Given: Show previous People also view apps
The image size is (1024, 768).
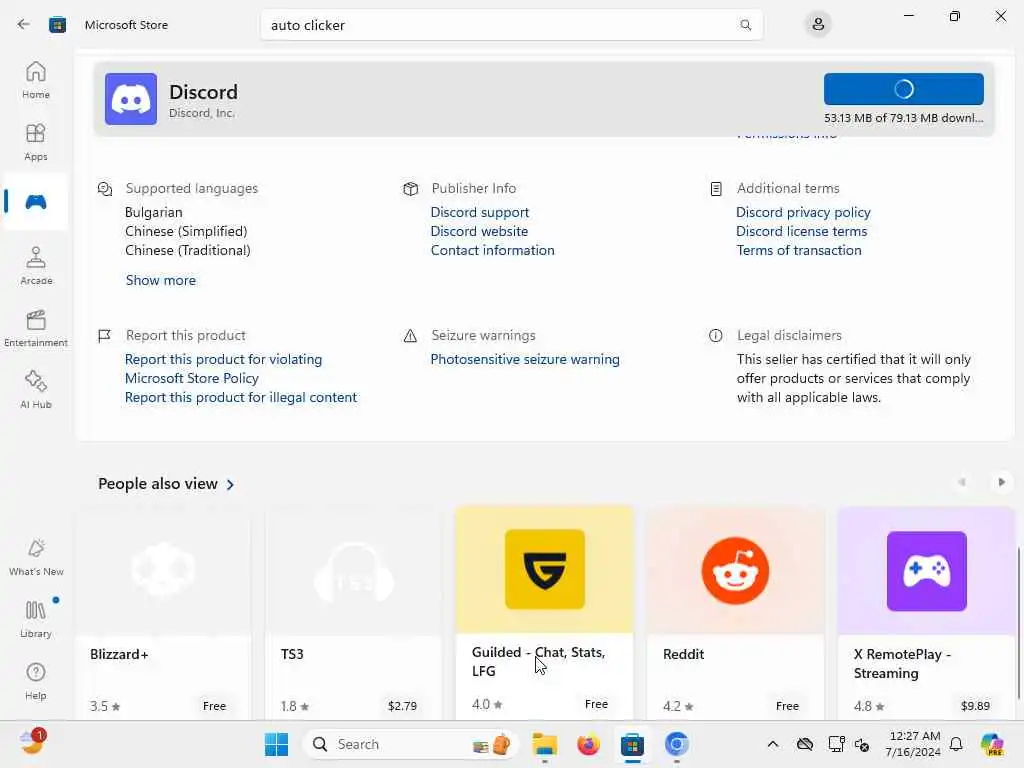Looking at the screenshot, I should [962, 482].
